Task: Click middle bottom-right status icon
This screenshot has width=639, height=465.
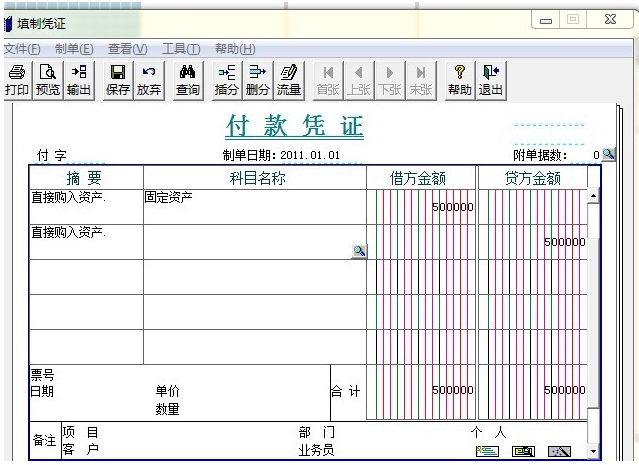Action: click(523, 451)
